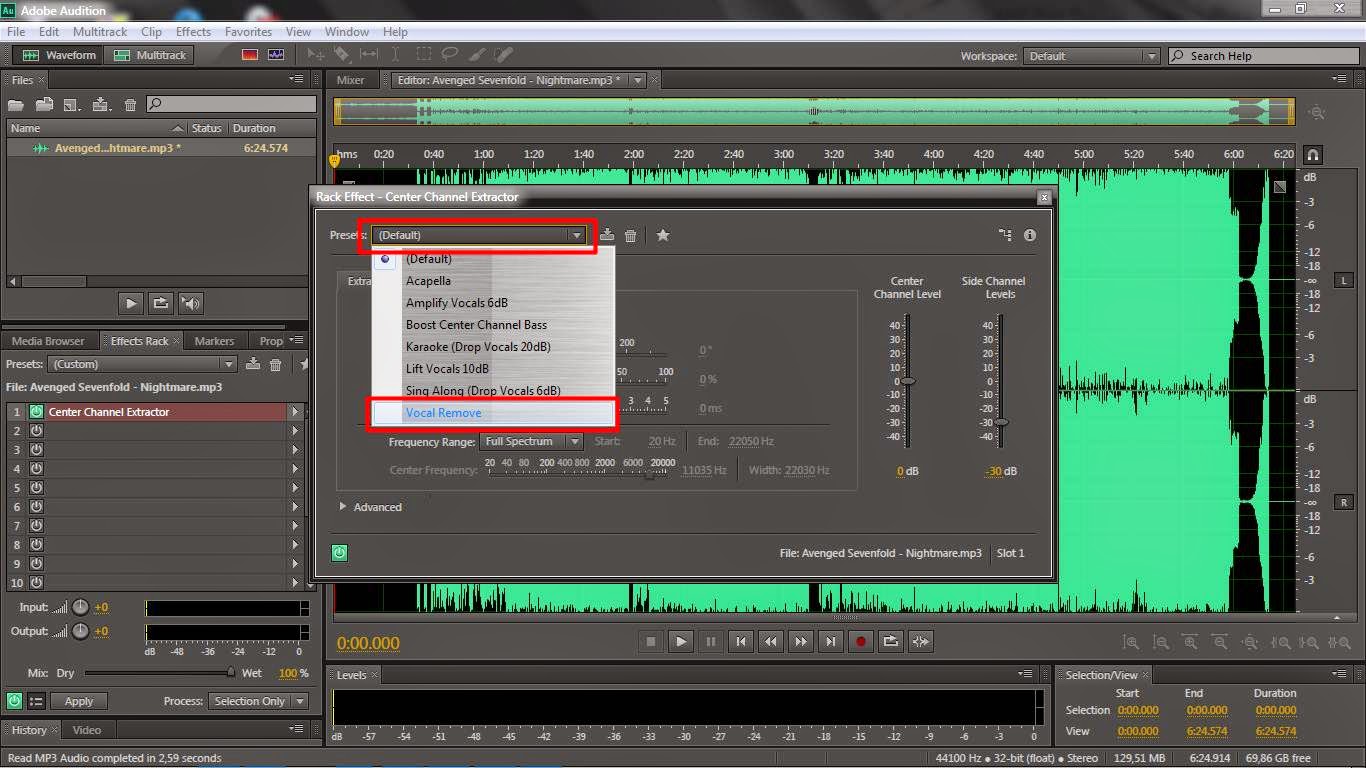The width and height of the screenshot is (1366, 768).
Task: Open file icon in Files panel
Action: tap(15, 104)
